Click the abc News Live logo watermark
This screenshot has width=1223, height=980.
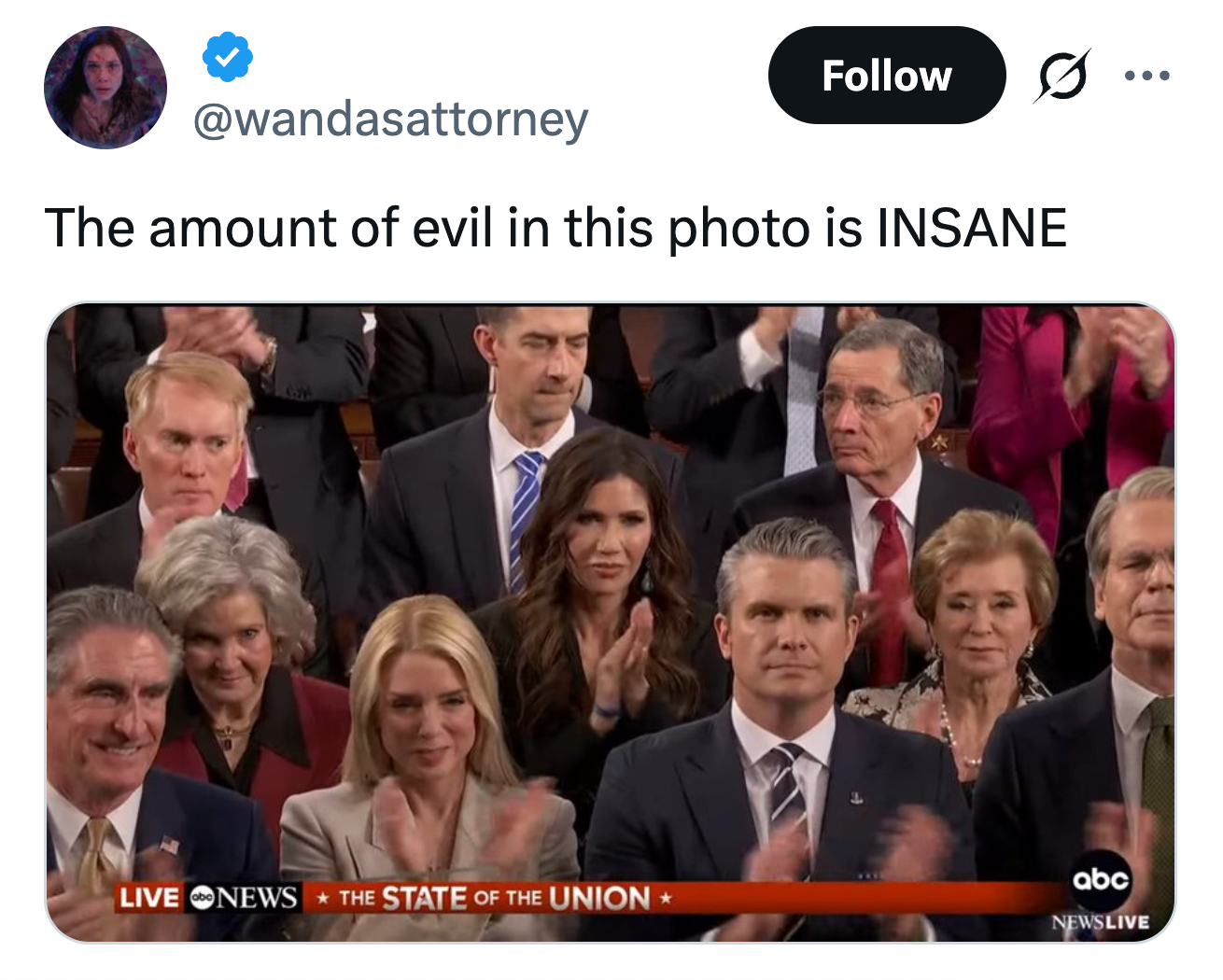1101,894
